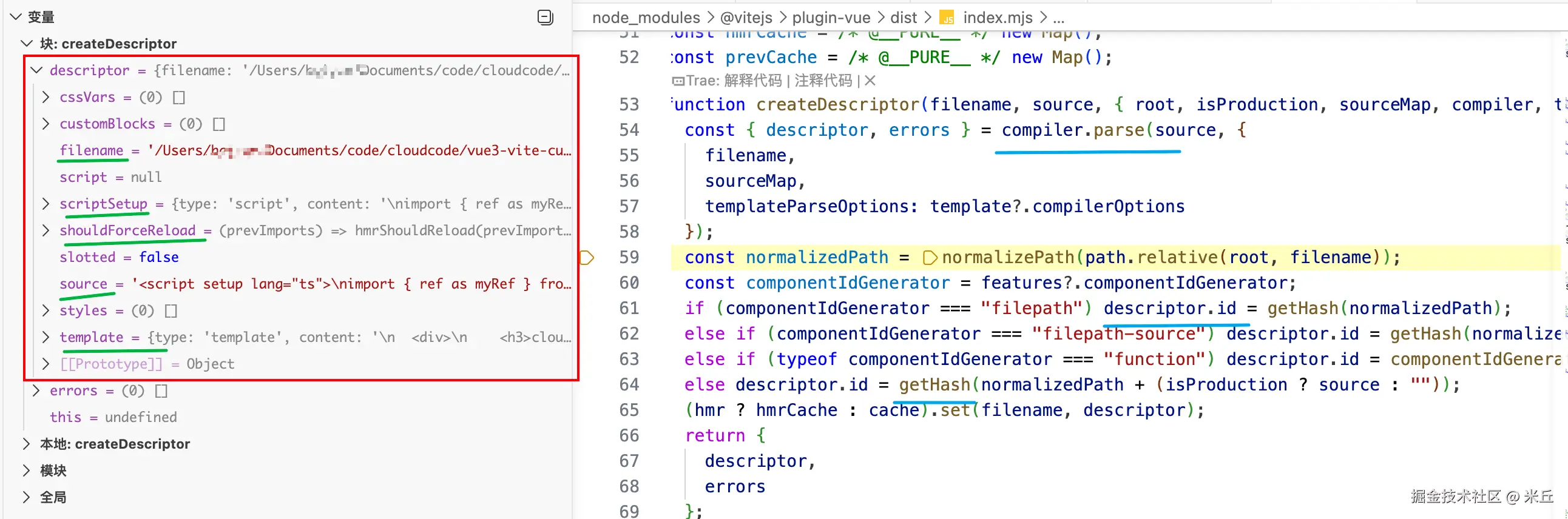Select the source variable row
This screenshot has width=1568, height=519.
[302, 284]
